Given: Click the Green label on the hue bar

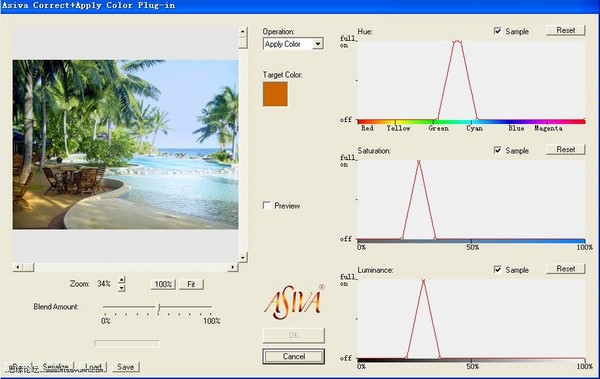Looking at the screenshot, I should (x=439, y=128).
